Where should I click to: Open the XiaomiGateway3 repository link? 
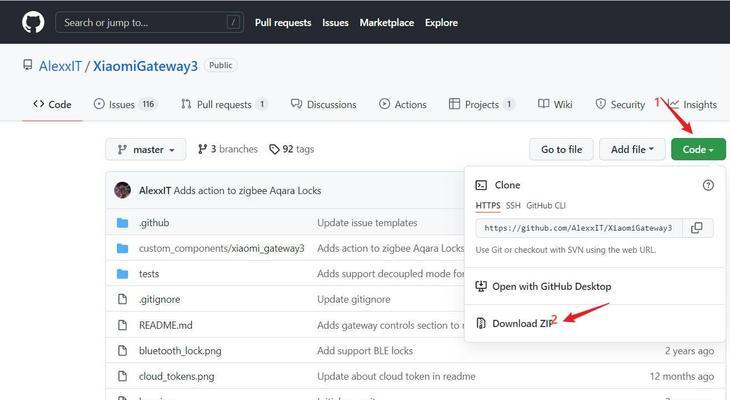[145, 66]
